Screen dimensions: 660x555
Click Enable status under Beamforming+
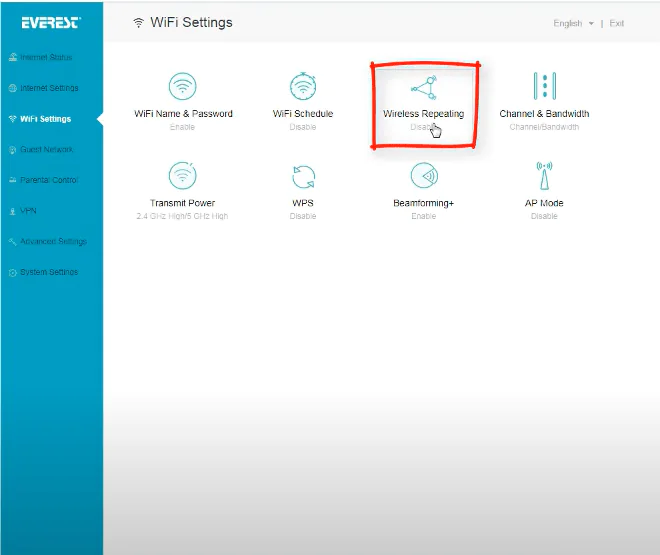(423, 216)
